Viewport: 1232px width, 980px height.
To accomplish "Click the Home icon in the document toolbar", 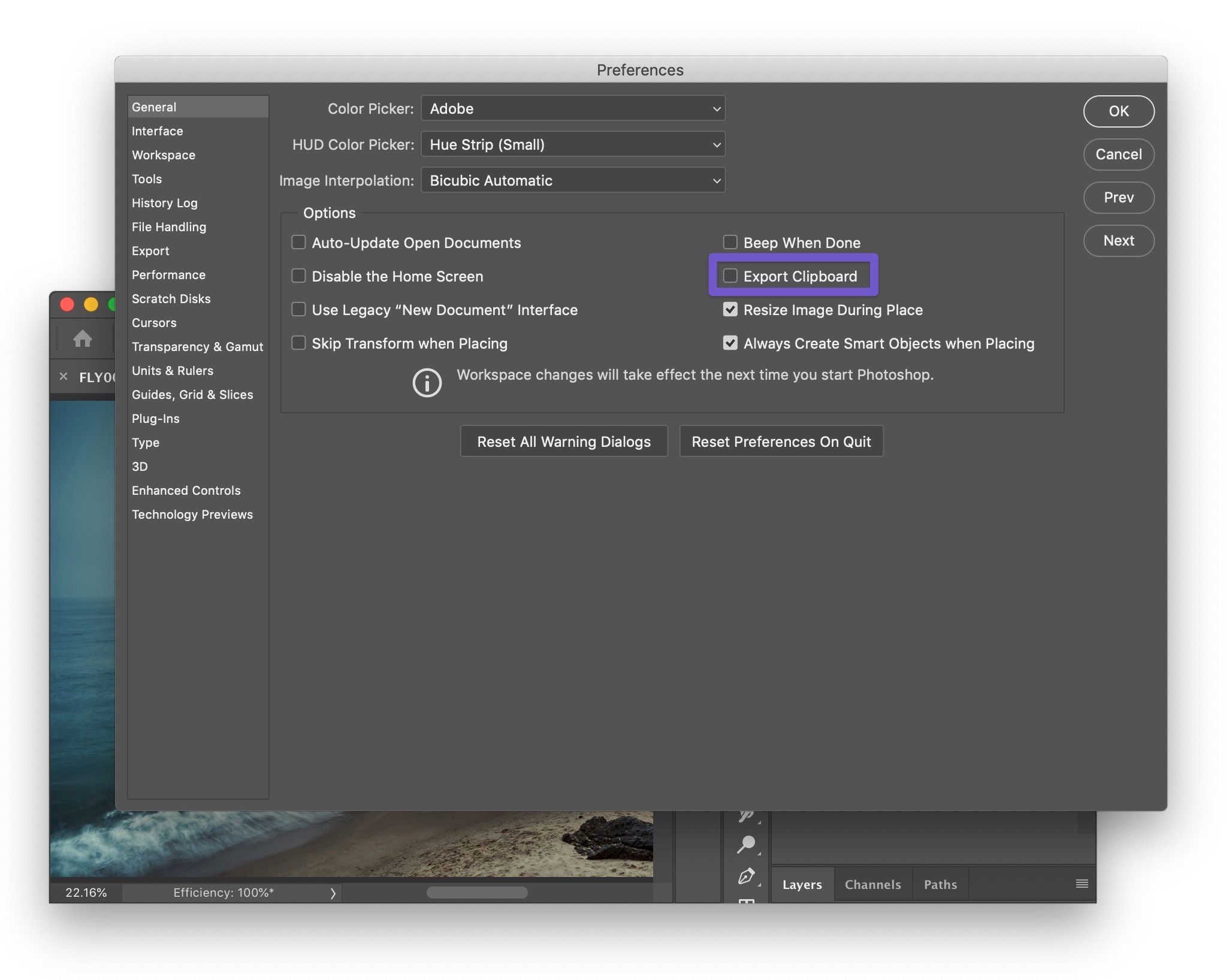I will click(82, 338).
